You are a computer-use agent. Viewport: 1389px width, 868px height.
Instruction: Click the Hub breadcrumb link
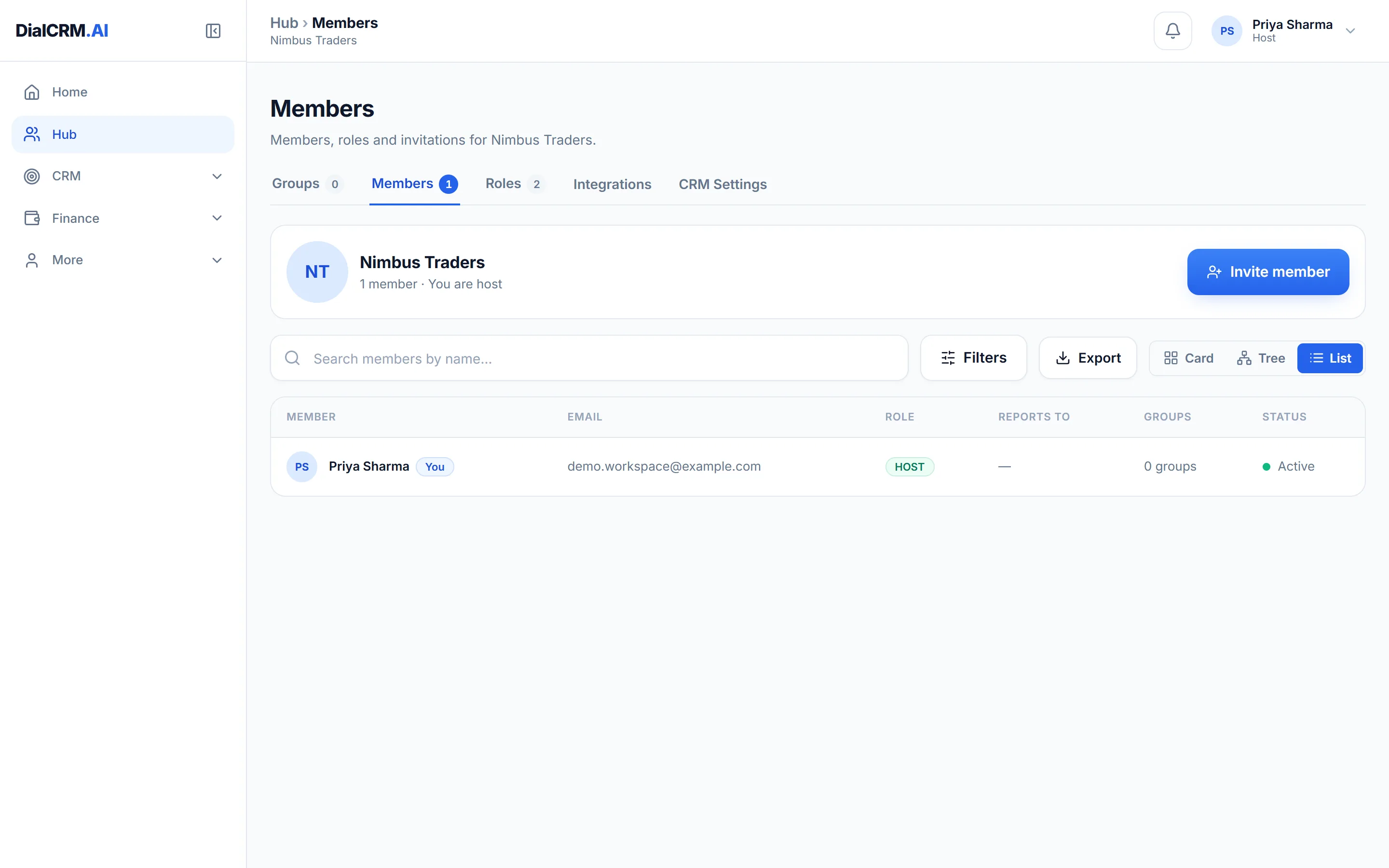[284, 23]
